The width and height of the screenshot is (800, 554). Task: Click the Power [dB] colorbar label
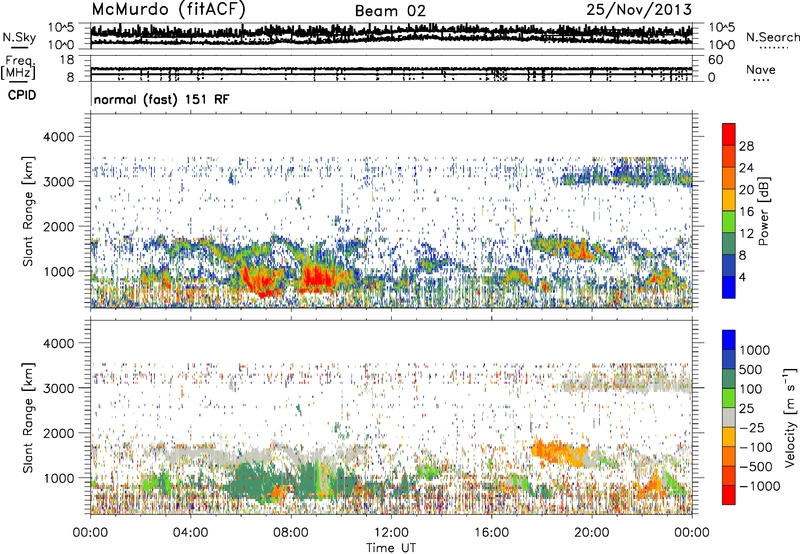point(763,211)
